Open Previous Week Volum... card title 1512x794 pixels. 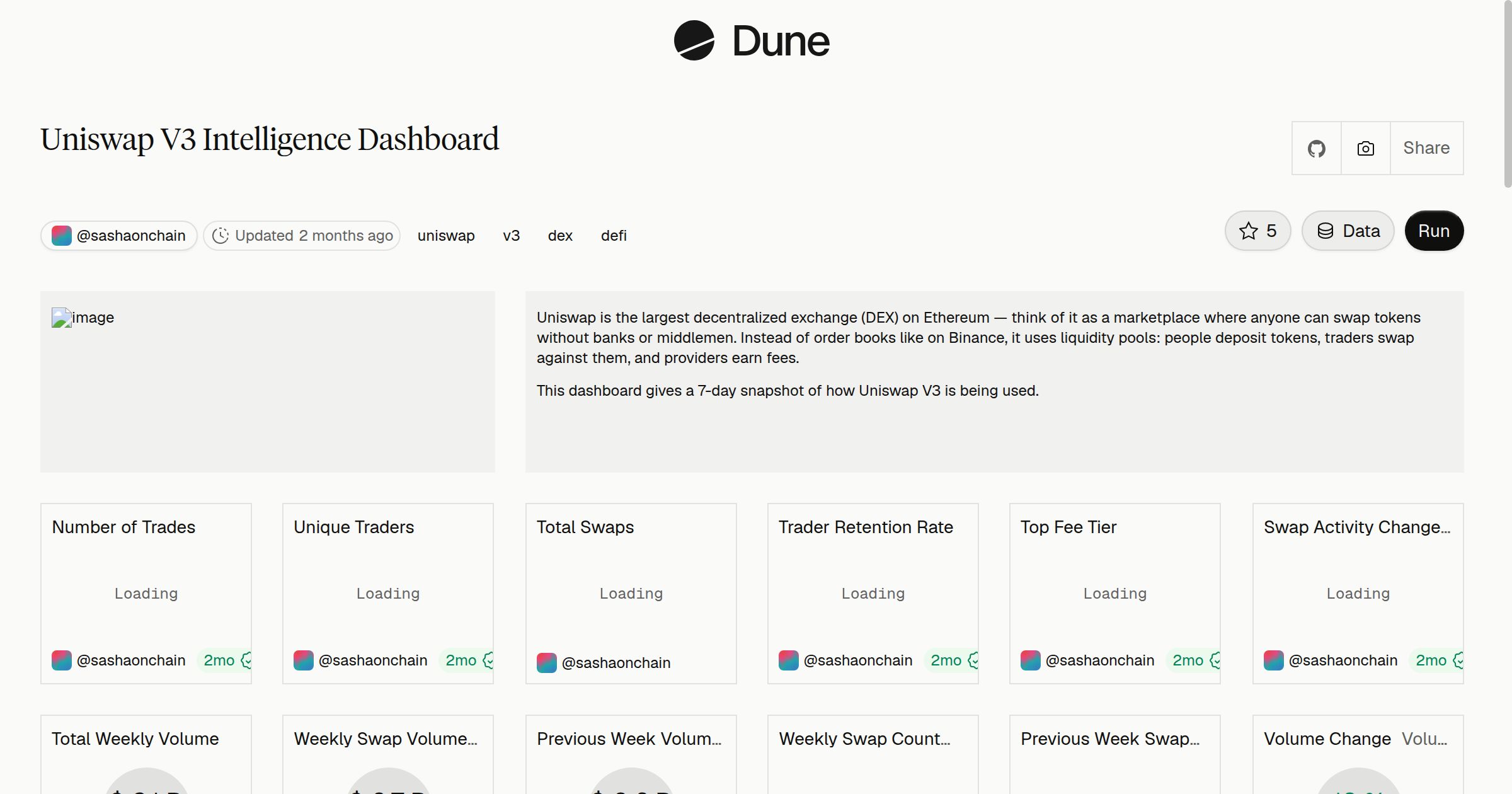click(629, 739)
